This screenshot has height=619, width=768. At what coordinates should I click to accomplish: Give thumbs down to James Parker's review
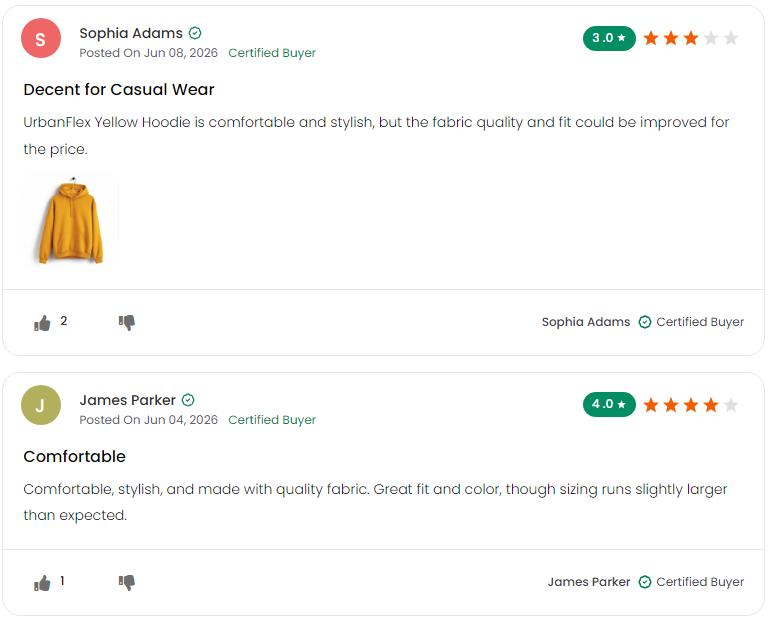(x=127, y=583)
